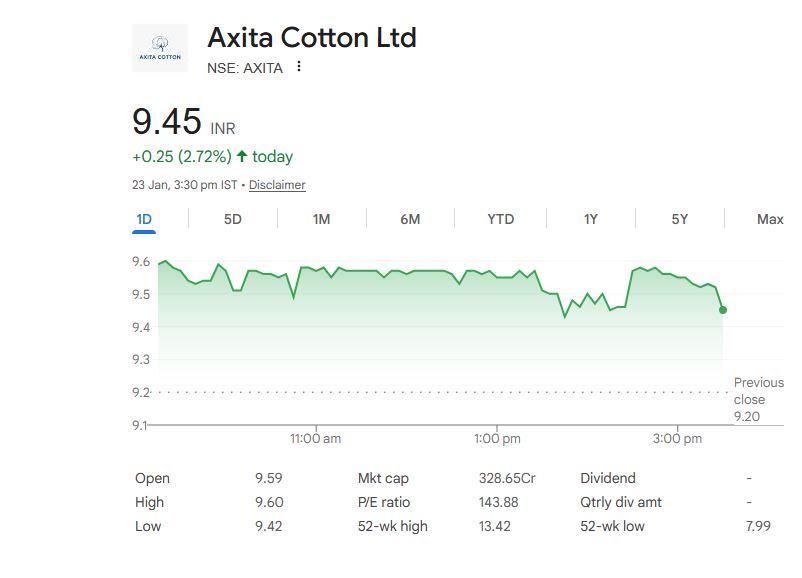The image size is (802, 578).
Task: Click the Previous close 9.20 label
Action: tap(758, 399)
